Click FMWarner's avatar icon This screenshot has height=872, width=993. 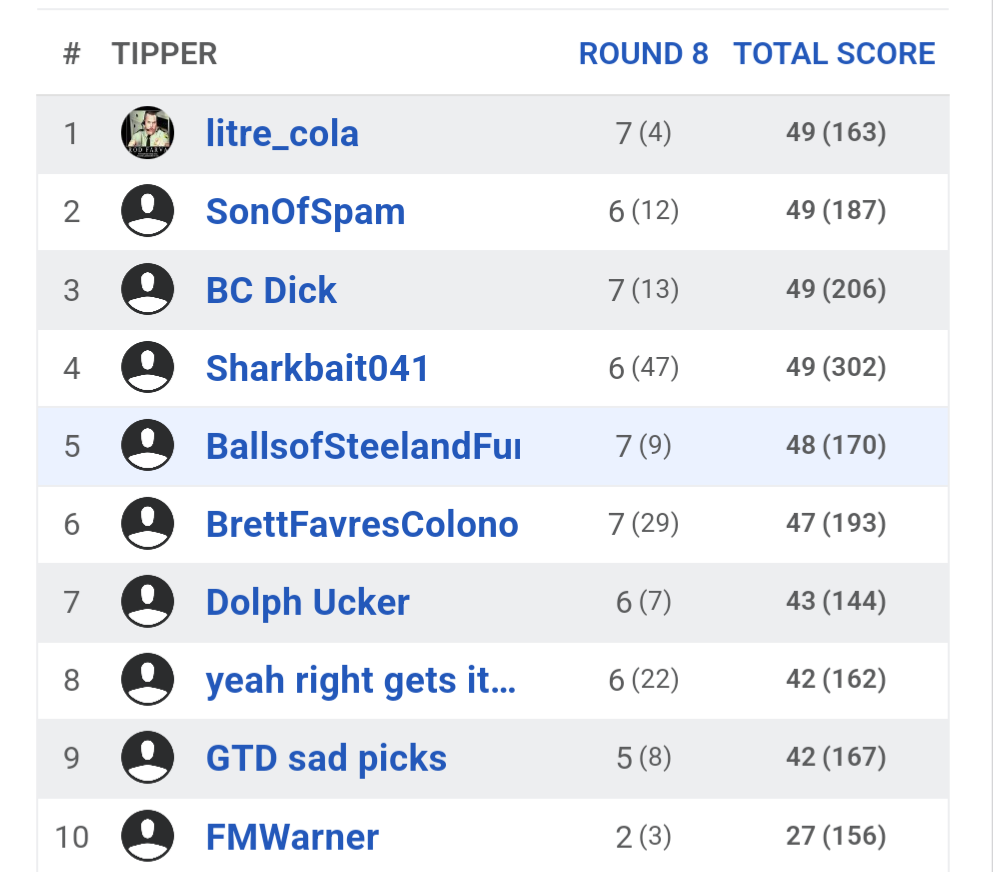point(147,836)
